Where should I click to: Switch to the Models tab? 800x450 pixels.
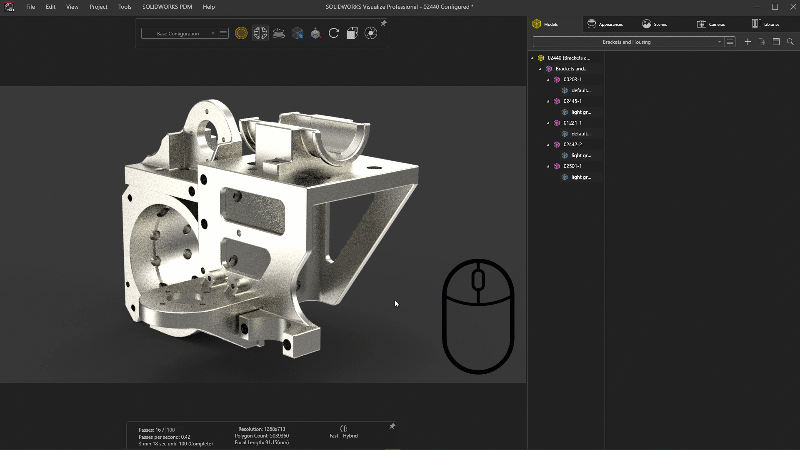click(x=546, y=24)
